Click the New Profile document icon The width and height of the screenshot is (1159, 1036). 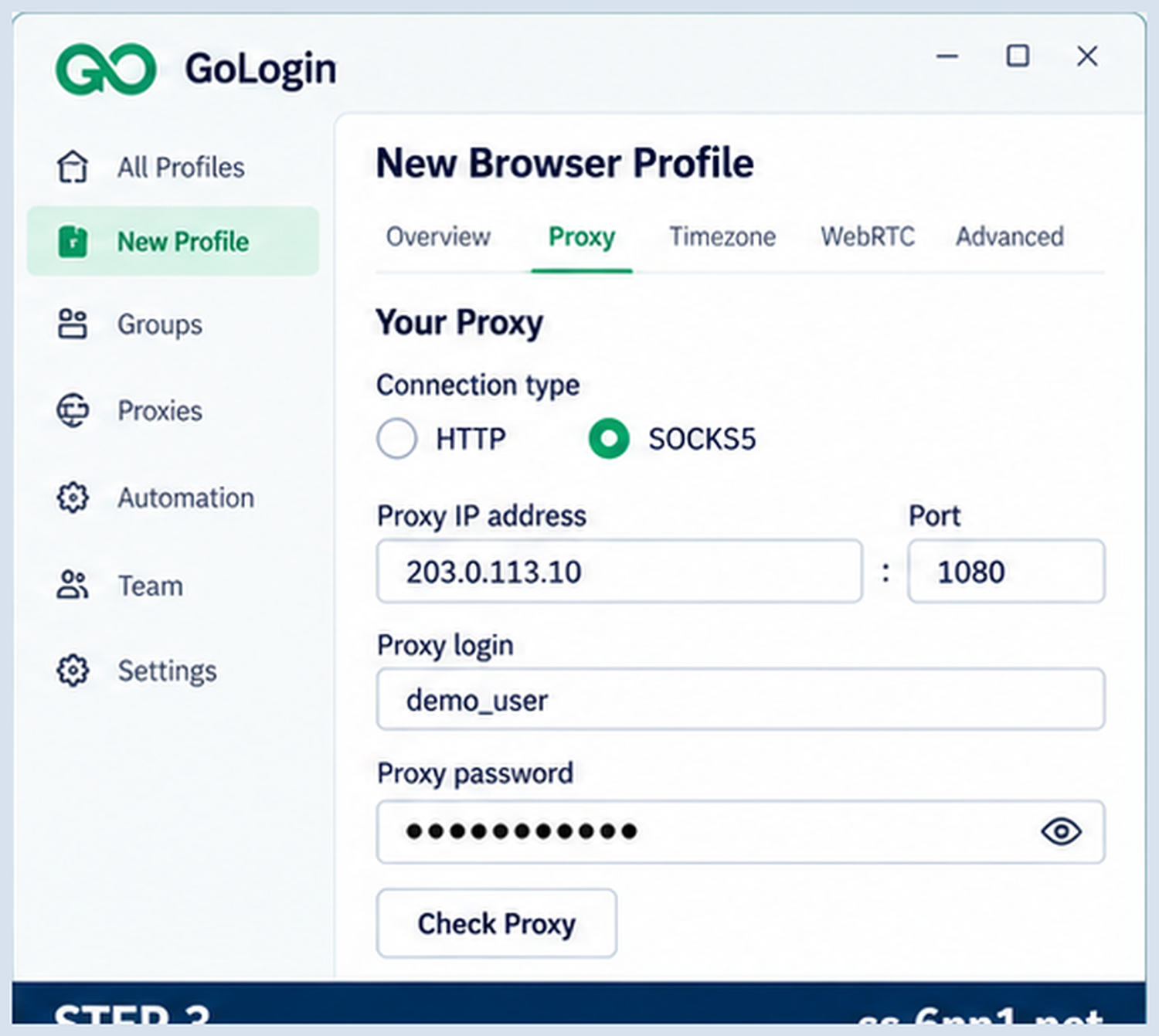(73, 241)
